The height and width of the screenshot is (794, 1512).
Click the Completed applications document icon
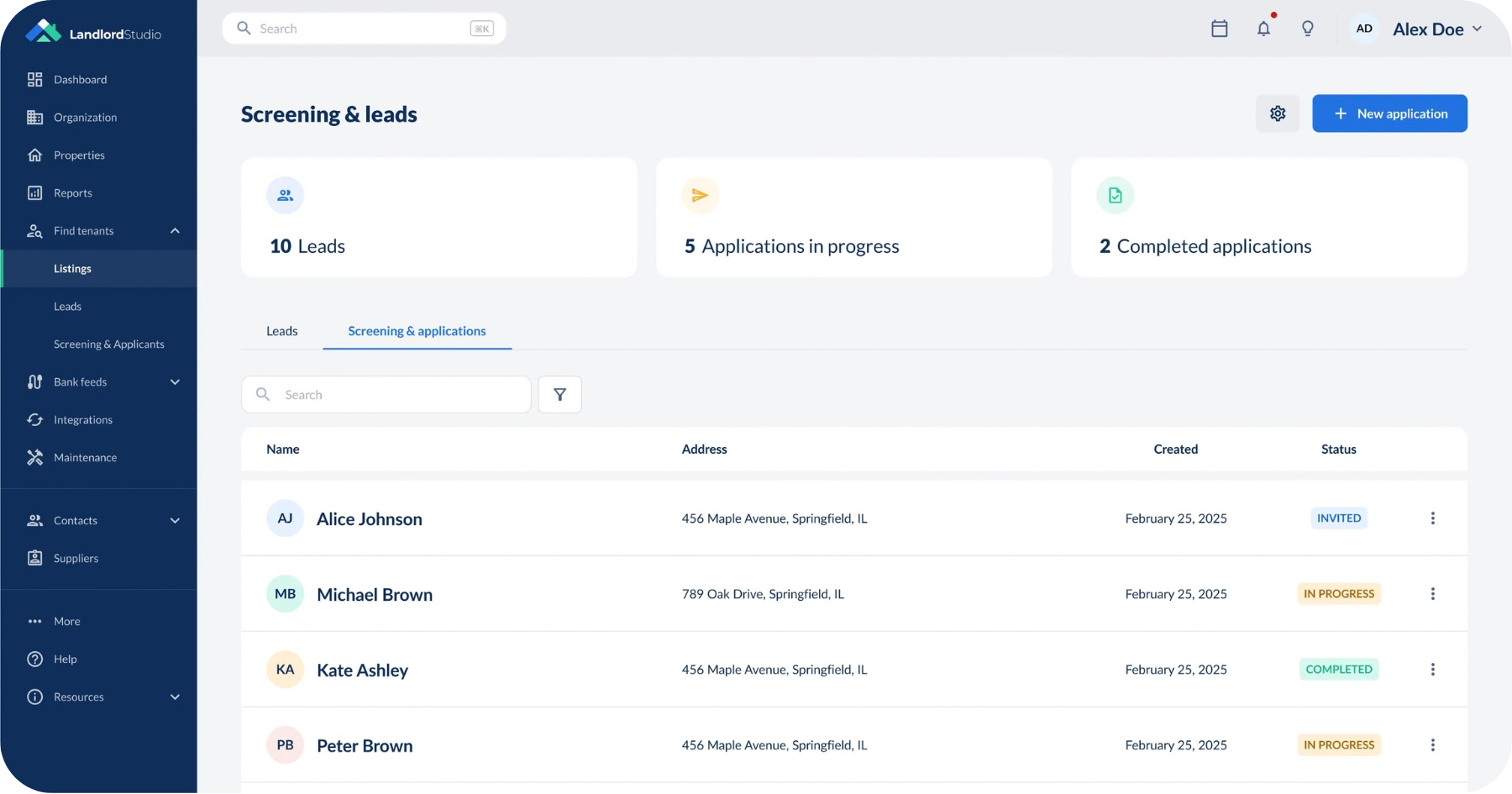(1116, 196)
